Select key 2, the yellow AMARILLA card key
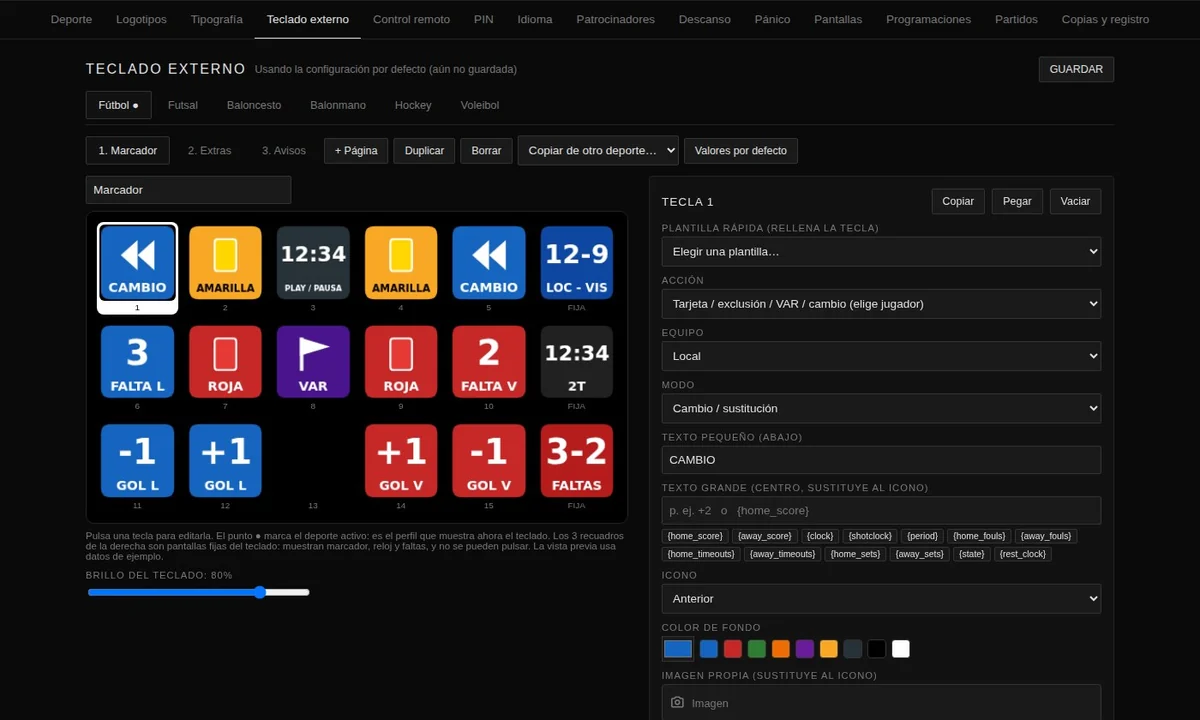Screen dimensions: 1200x720 point(225,263)
